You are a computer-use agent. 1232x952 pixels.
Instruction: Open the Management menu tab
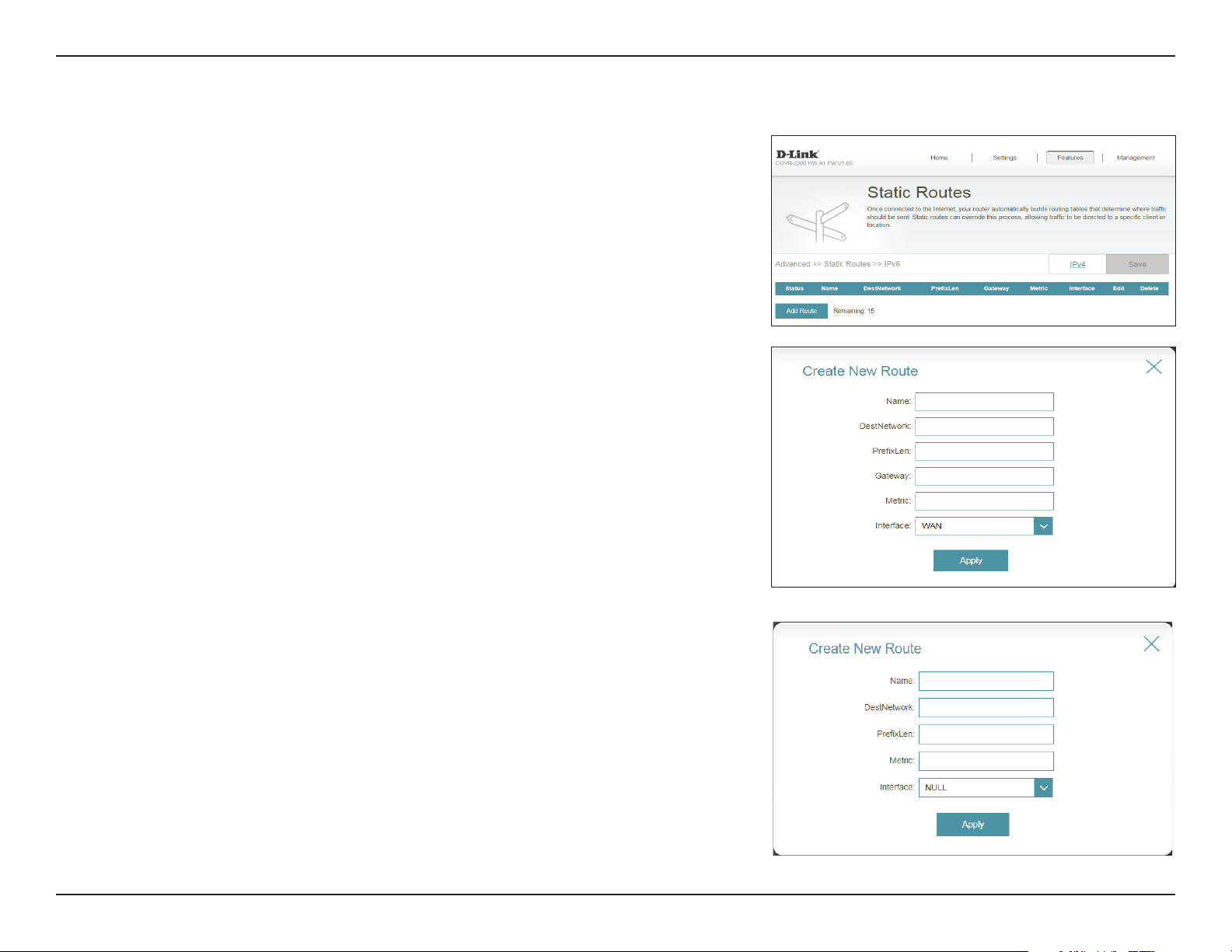point(1136,158)
